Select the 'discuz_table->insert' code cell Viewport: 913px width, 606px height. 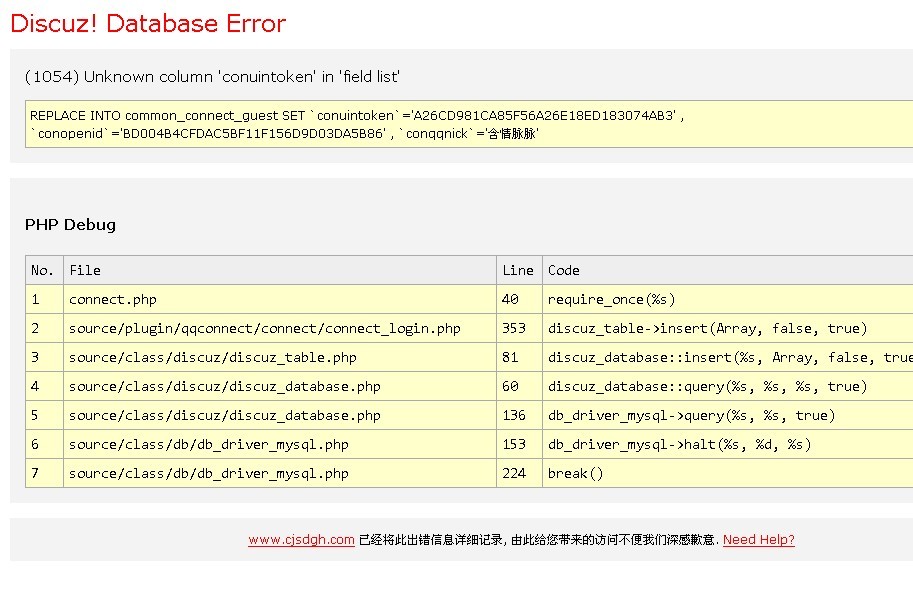tap(728, 328)
